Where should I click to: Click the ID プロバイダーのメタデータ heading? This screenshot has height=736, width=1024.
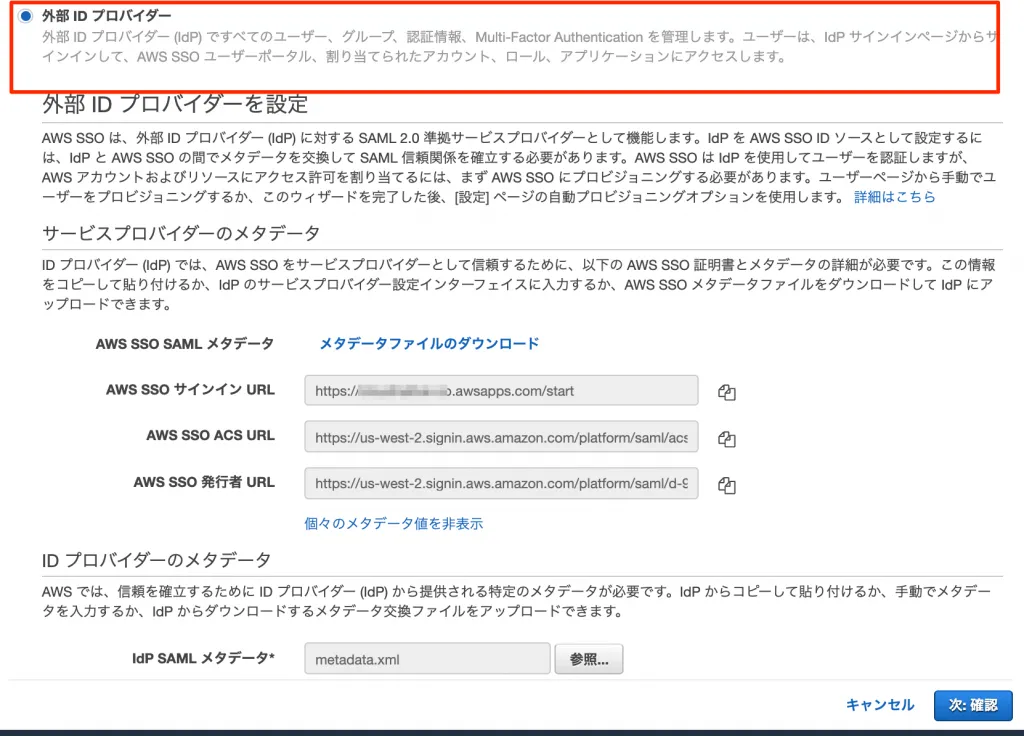156,560
